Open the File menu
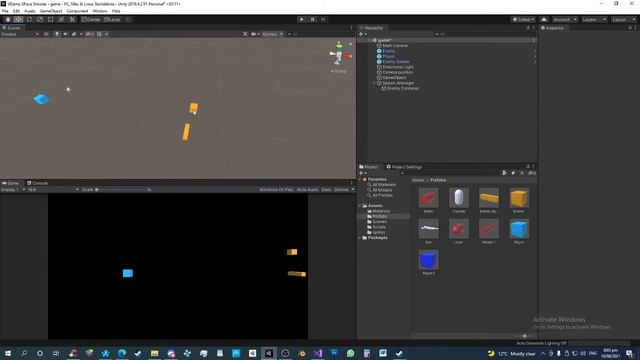 (x=5, y=11)
